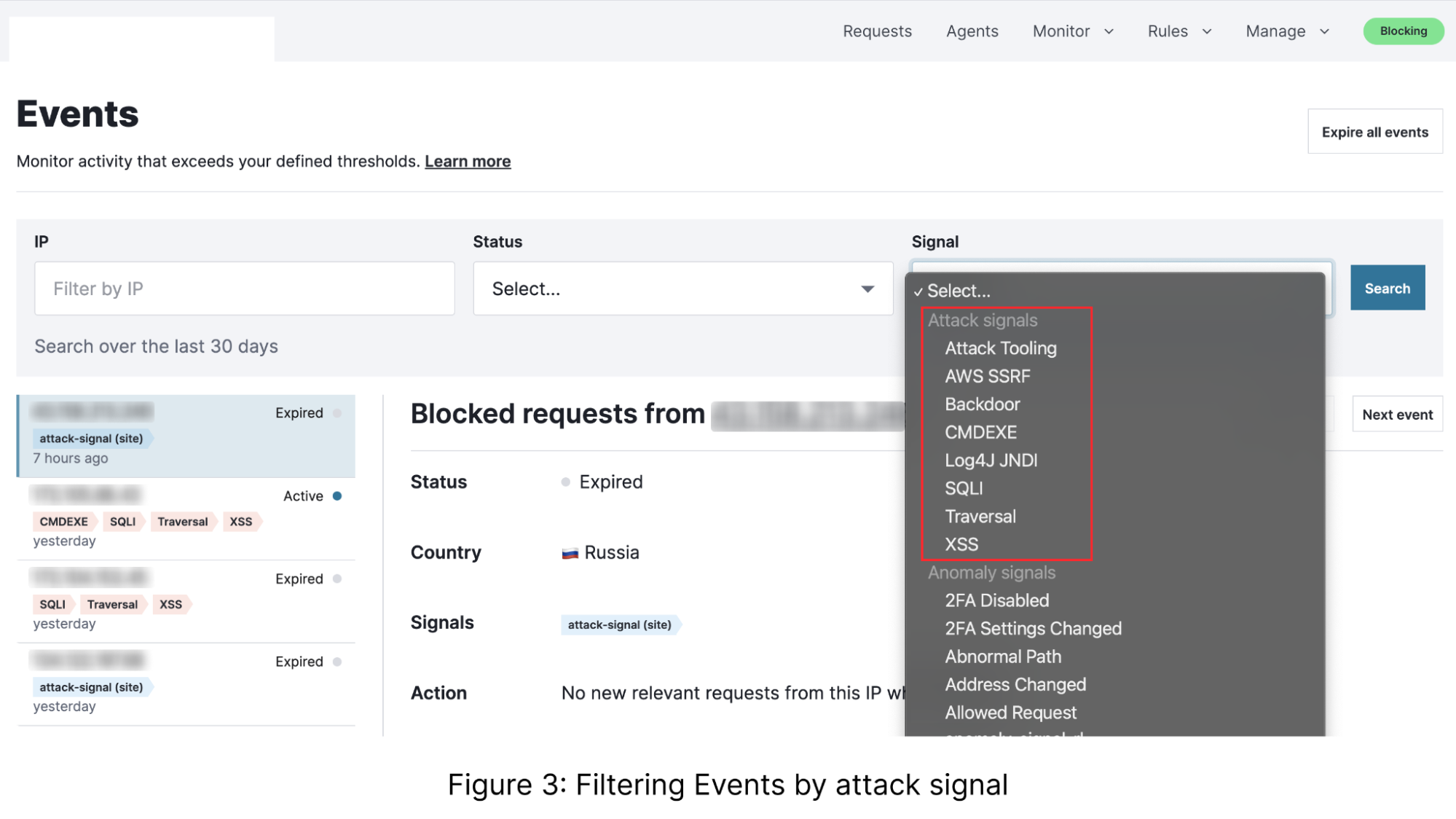This screenshot has height=819, width=1456.
Task: Open the Manage menu
Action: (x=1286, y=31)
